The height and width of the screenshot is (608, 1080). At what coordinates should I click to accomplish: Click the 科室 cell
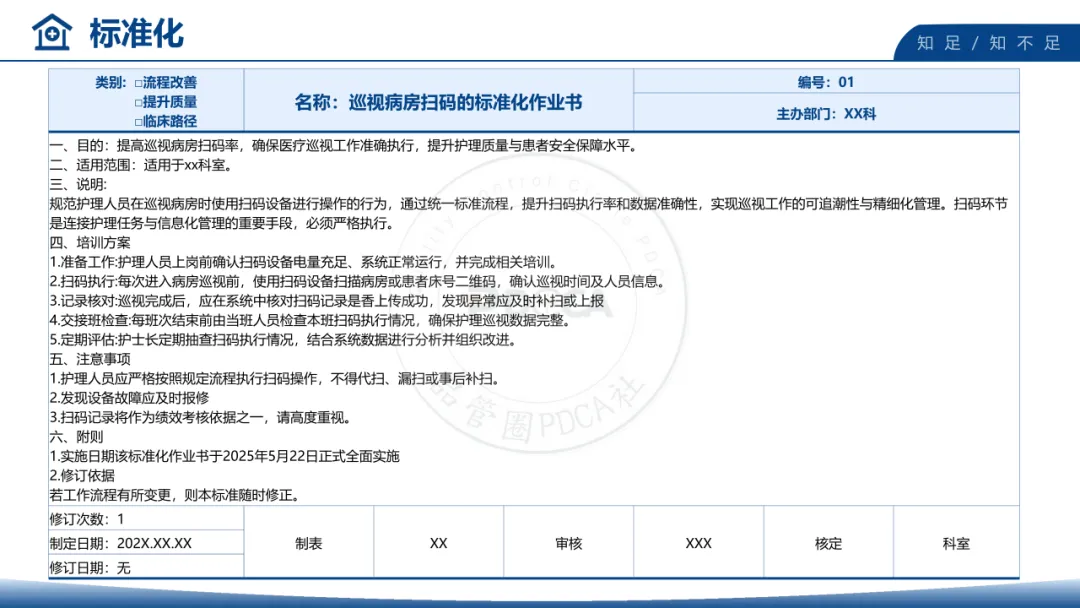pyautogui.click(x=956, y=543)
